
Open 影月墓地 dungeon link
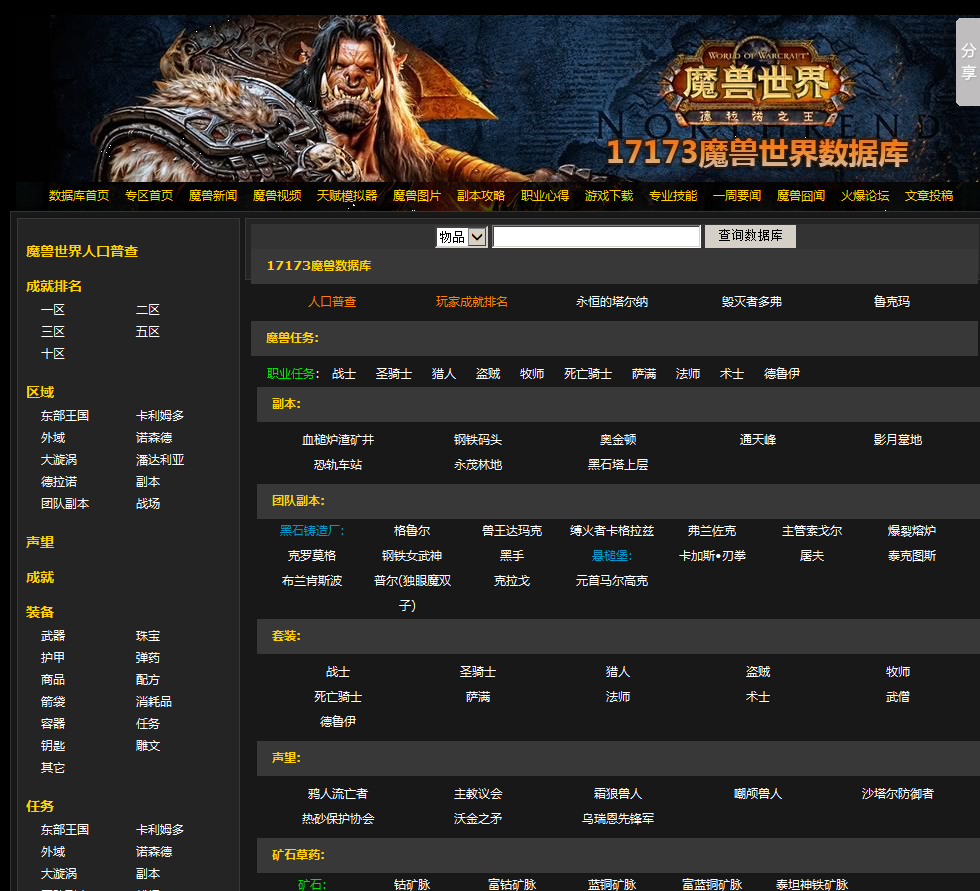pyautogui.click(x=898, y=440)
